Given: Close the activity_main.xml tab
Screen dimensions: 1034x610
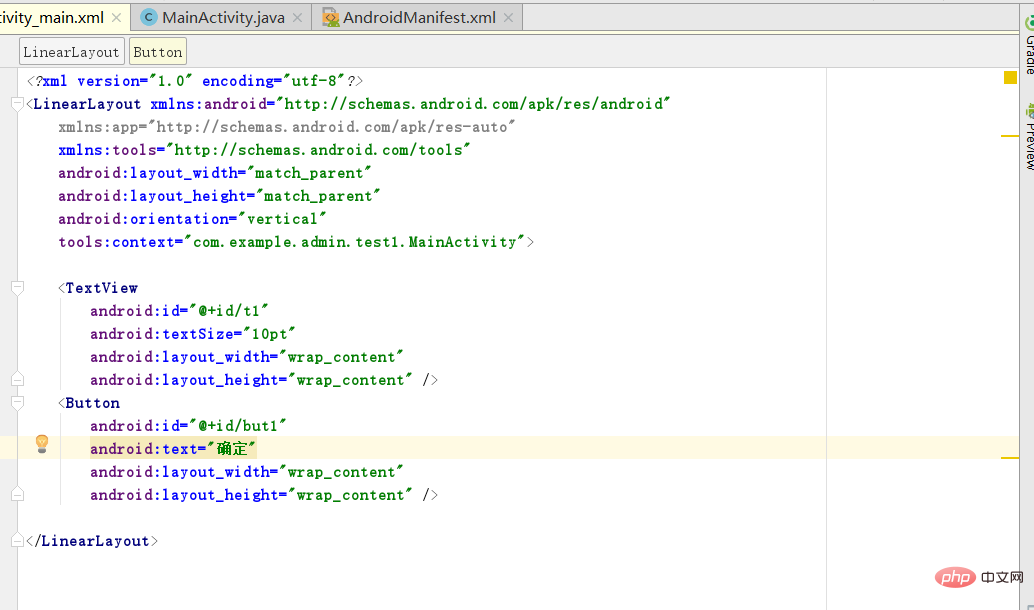Looking at the screenshot, I should pyautogui.click(x=115, y=17).
